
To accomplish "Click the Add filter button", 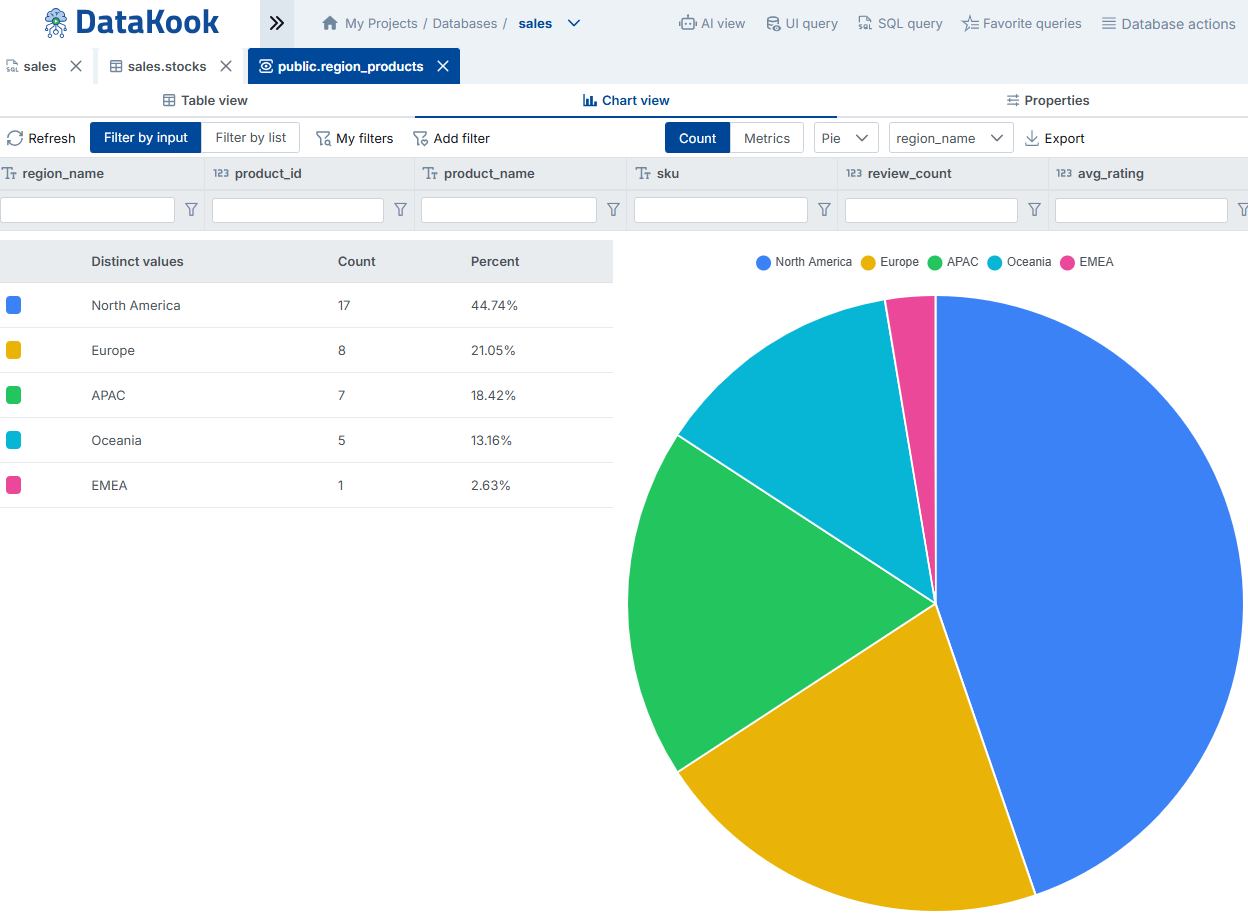I will coord(451,138).
